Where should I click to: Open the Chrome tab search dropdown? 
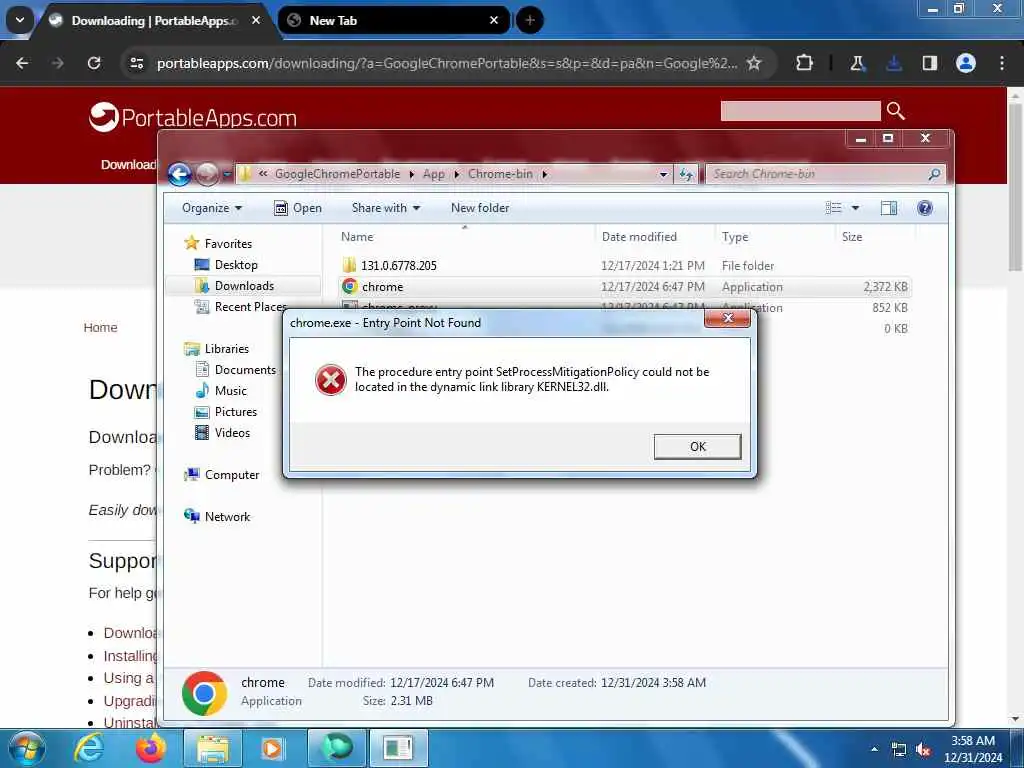click(x=20, y=20)
